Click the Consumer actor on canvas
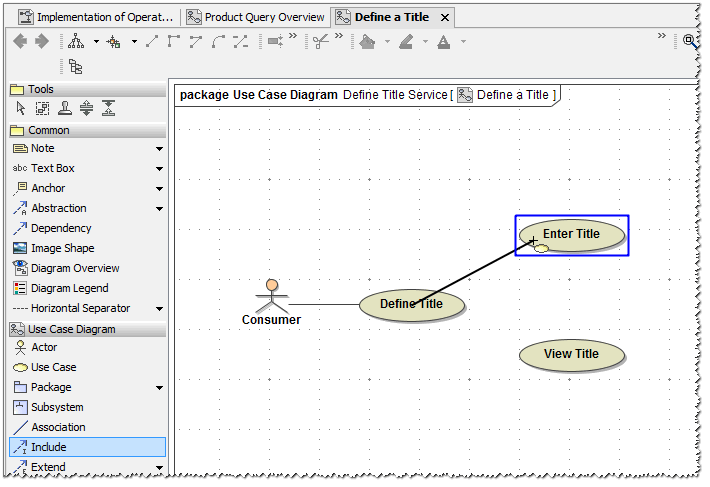This screenshot has width=710, height=487. point(271,301)
